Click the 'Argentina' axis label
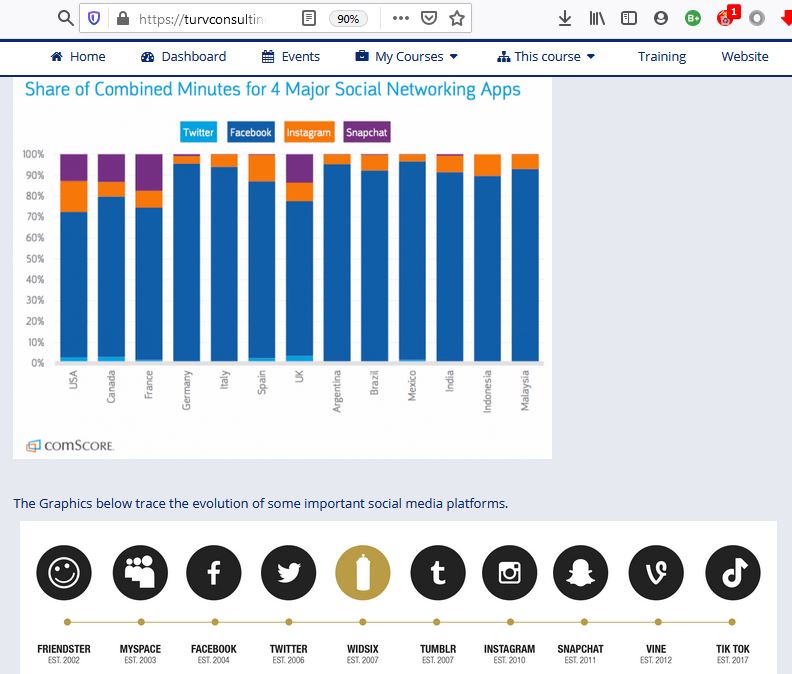Image resolution: width=792 pixels, height=674 pixels. 337,391
